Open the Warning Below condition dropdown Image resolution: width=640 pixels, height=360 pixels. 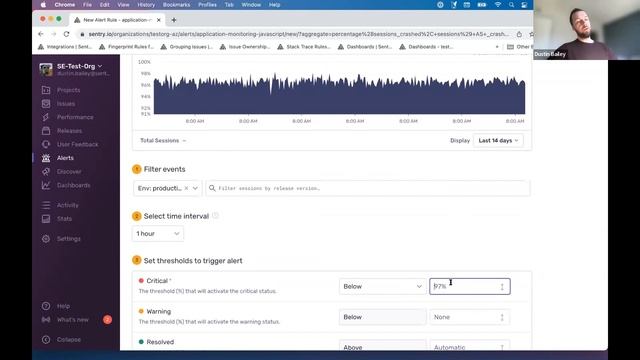coord(382,317)
